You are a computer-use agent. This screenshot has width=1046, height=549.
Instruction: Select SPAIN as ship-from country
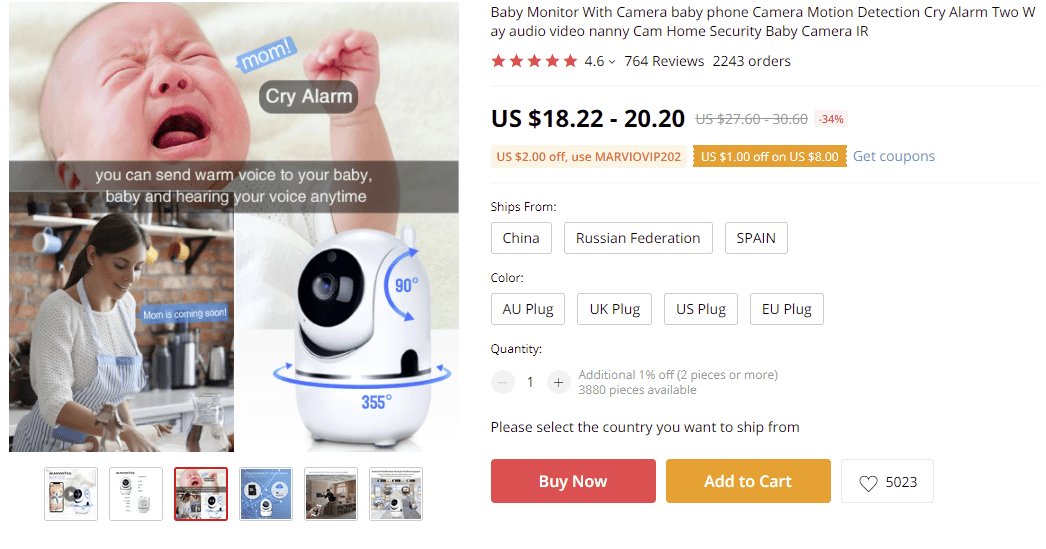pyautogui.click(x=756, y=238)
